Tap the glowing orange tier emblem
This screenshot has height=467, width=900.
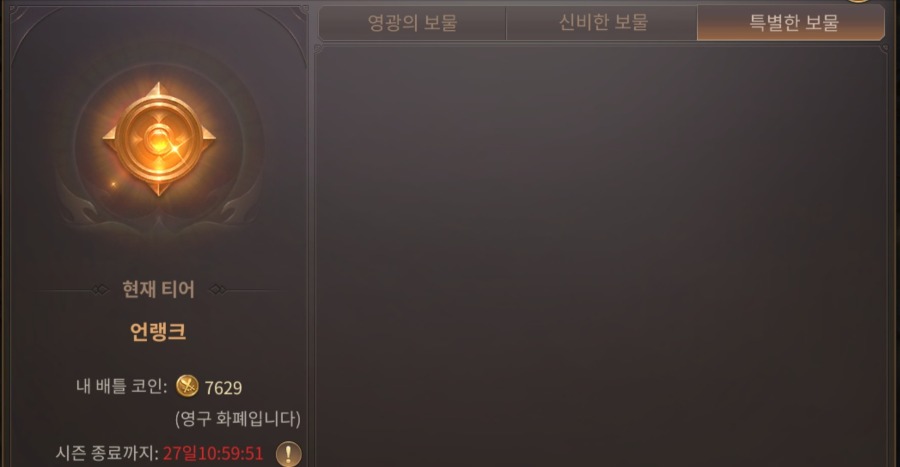159,138
